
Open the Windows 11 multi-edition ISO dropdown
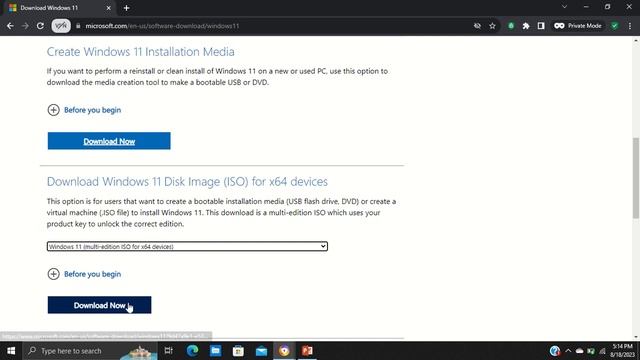point(187,246)
